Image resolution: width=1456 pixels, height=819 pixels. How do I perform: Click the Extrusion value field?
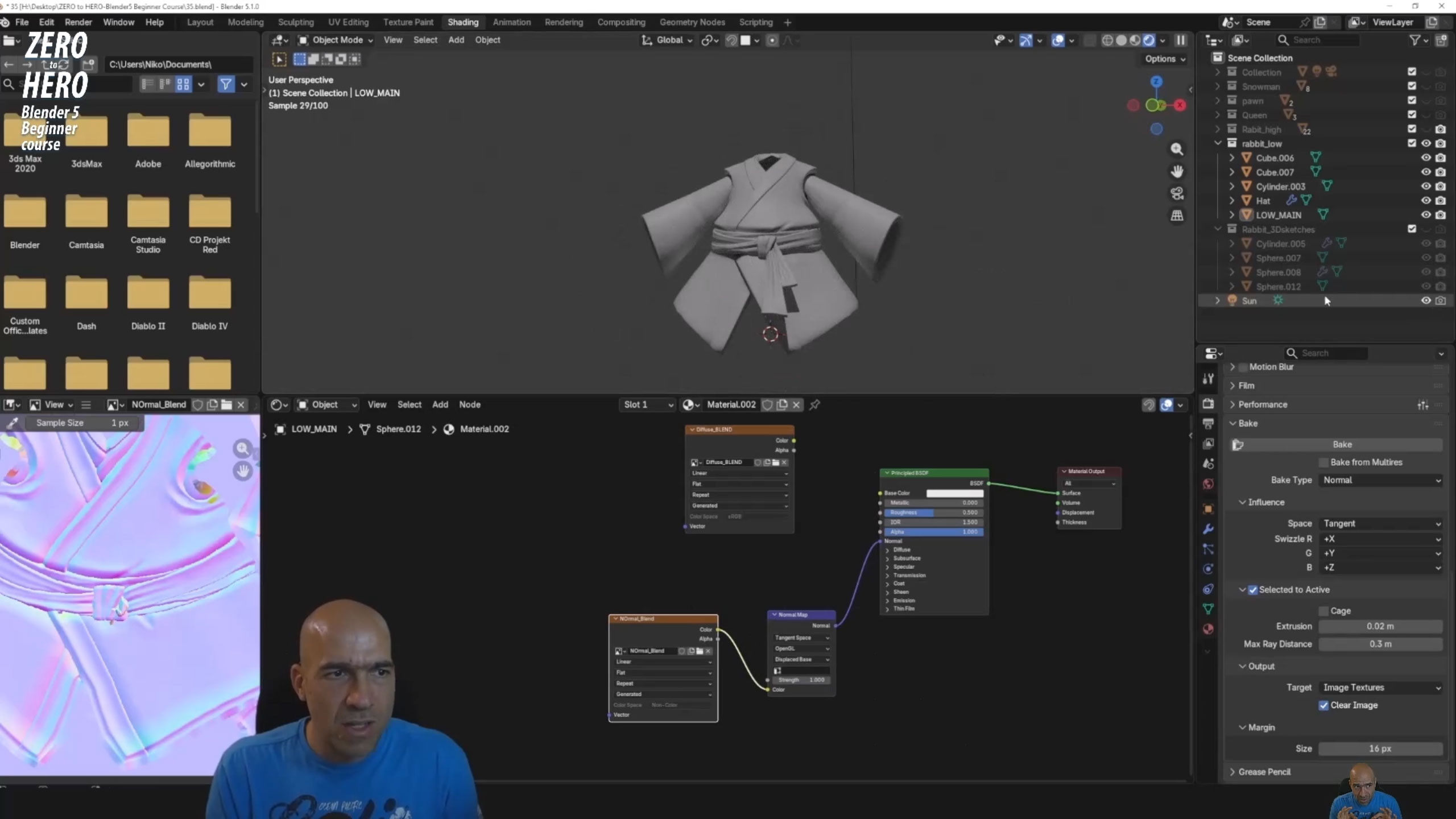pyautogui.click(x=1380, y=626)
